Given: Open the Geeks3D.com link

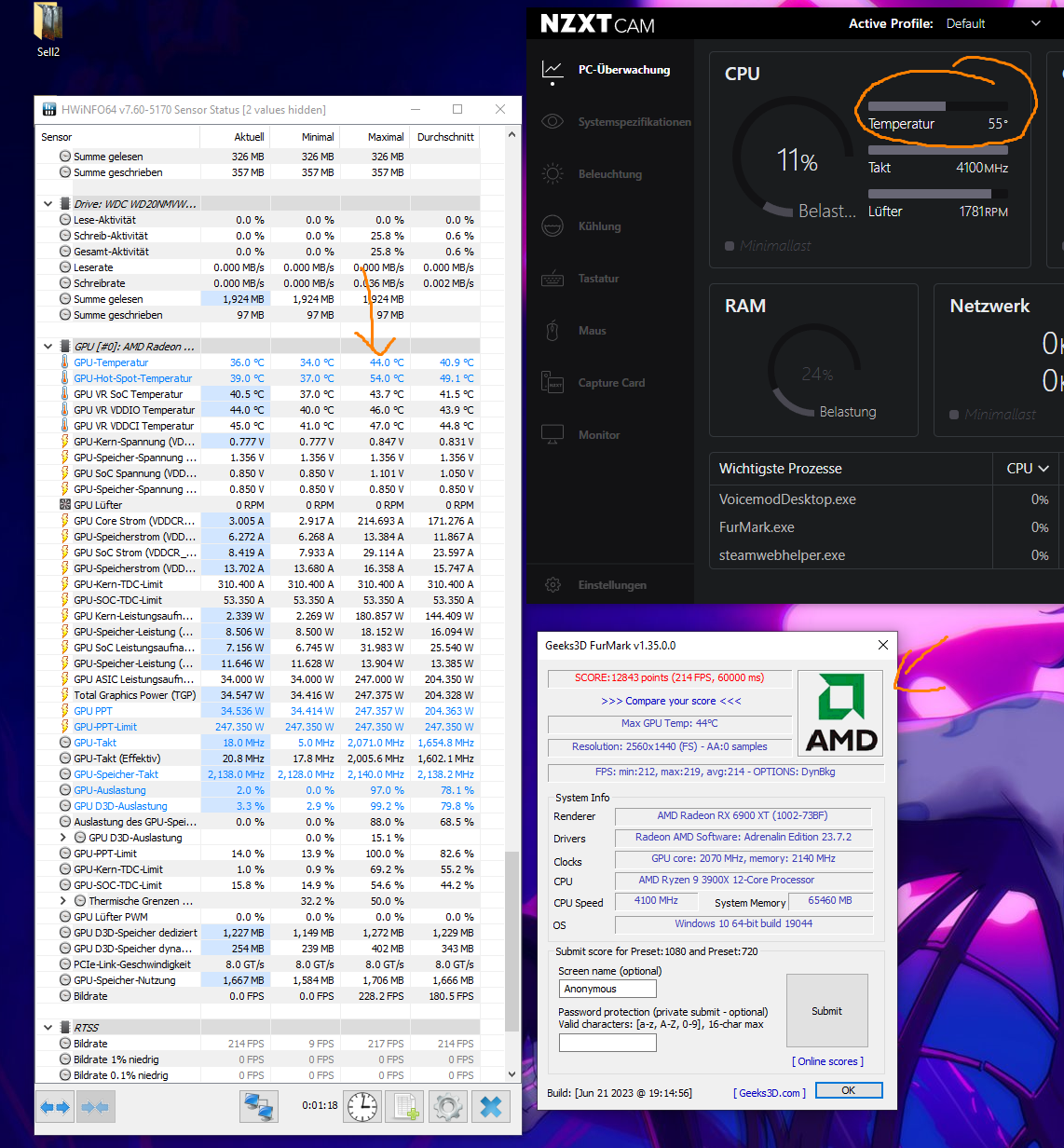Looking at the screenshot, I should point(770,1093).
